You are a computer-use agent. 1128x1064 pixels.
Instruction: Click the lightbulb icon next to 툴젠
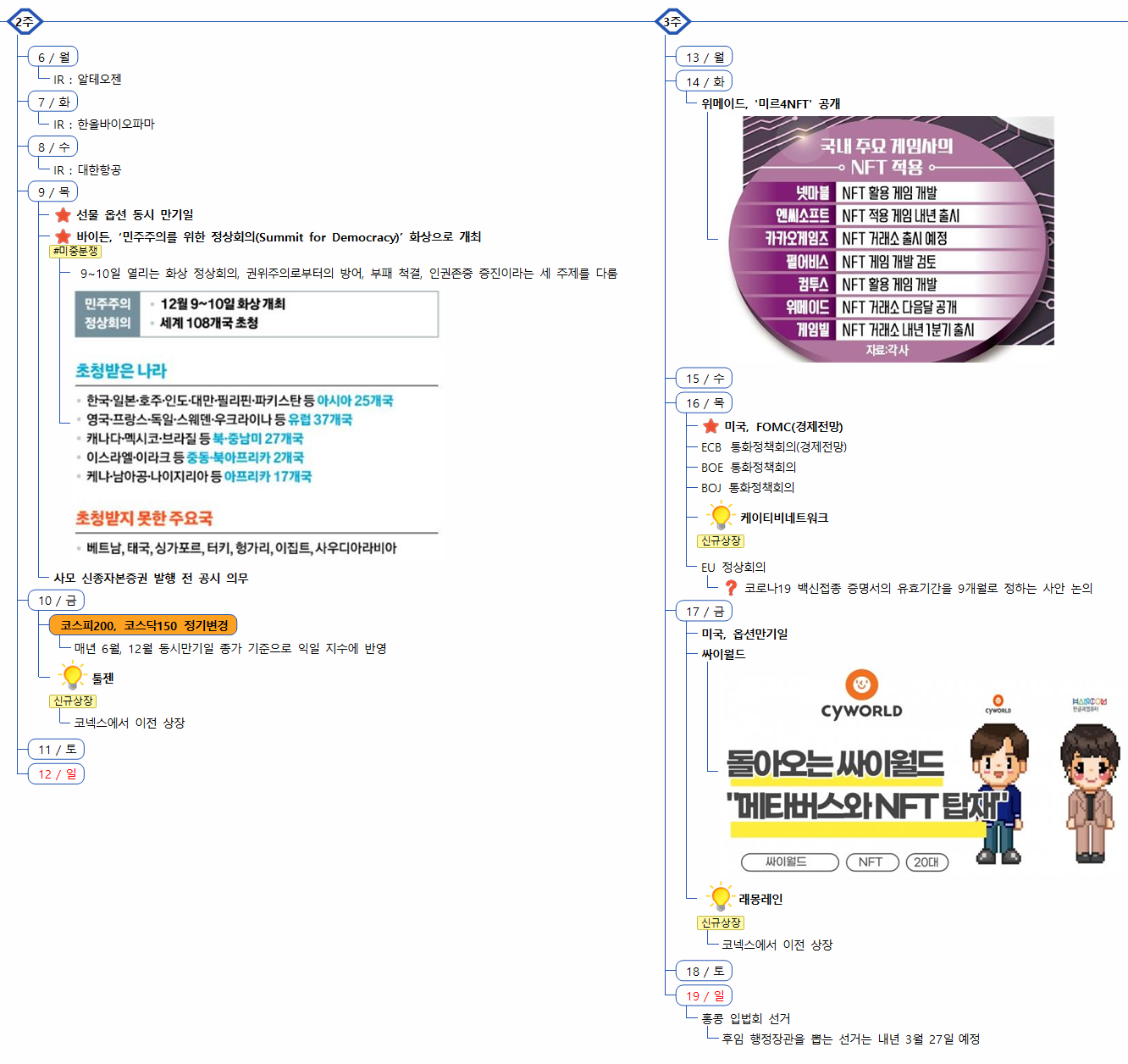click(73, 676)
